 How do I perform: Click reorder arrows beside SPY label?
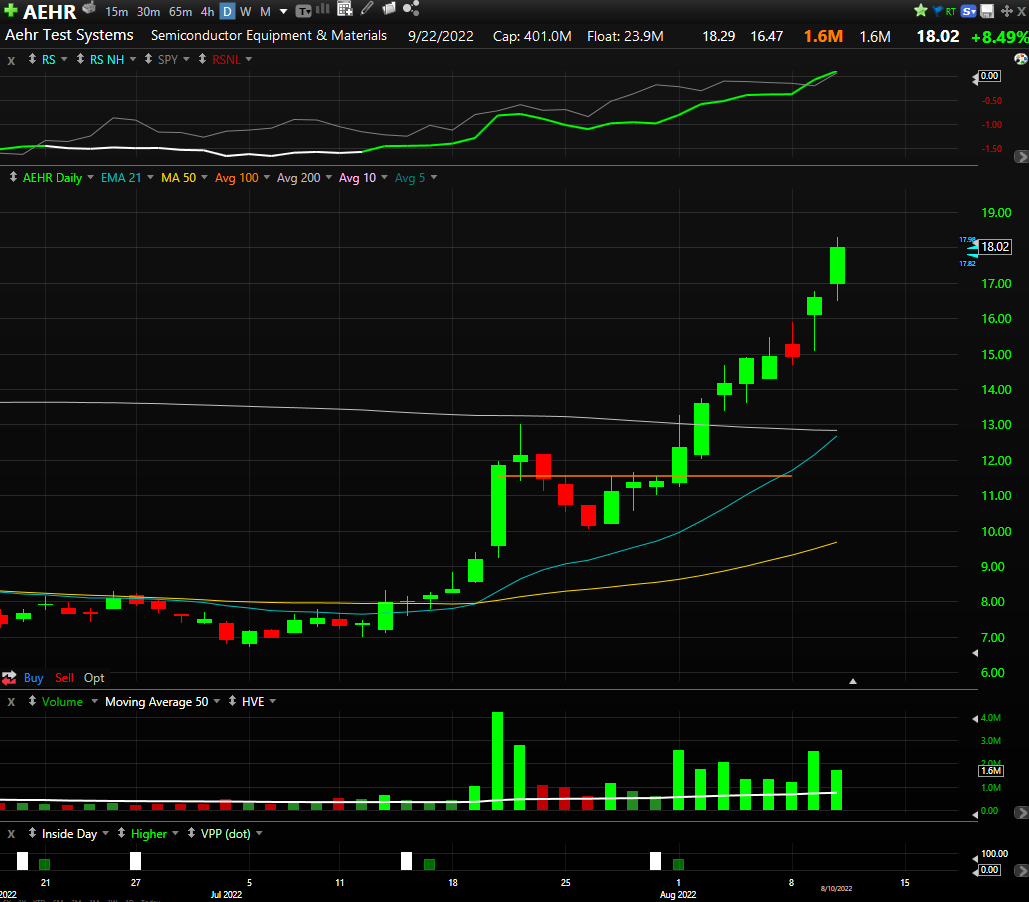(x=148, y=59)
